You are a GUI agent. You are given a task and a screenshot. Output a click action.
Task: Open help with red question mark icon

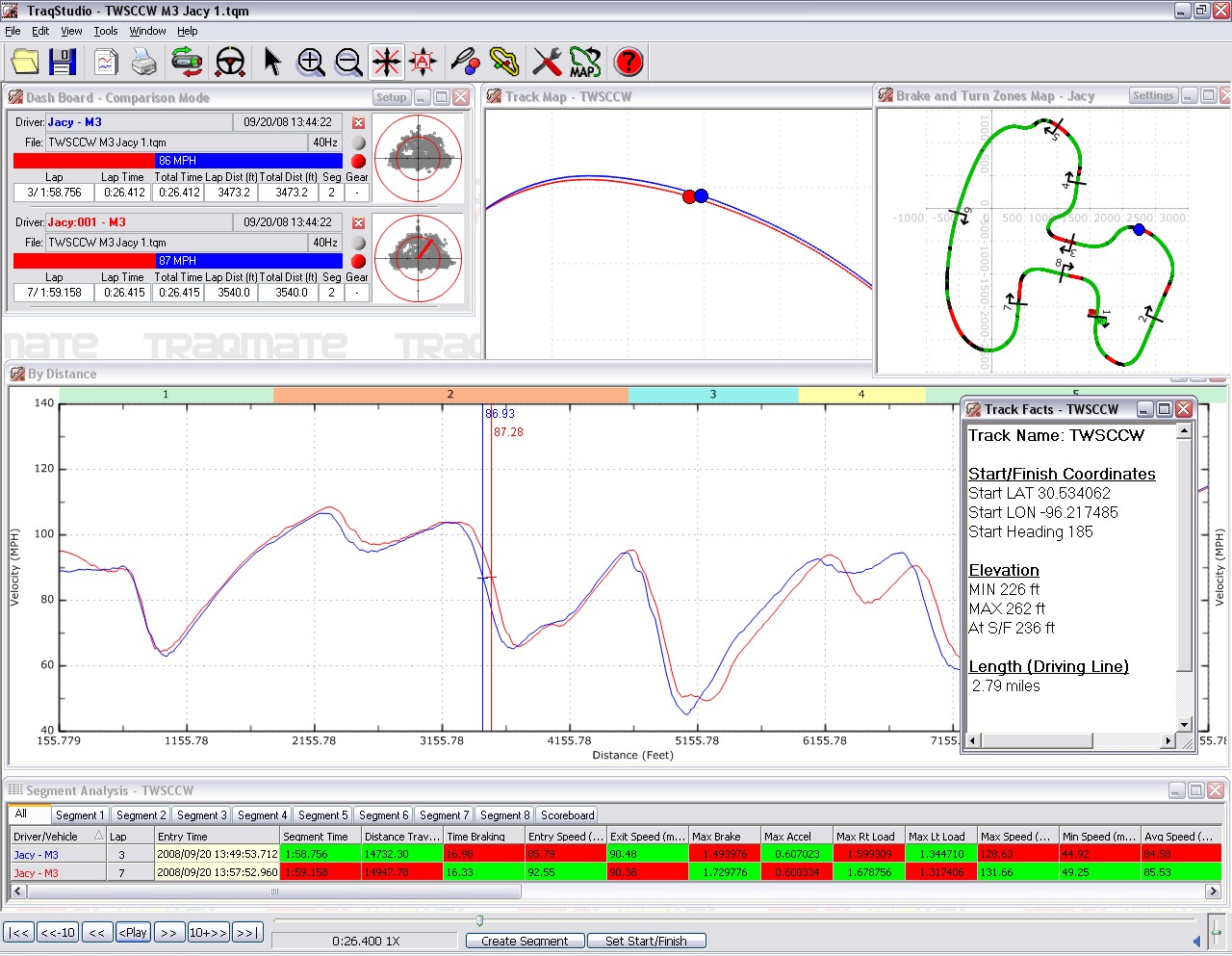point(629,63)
